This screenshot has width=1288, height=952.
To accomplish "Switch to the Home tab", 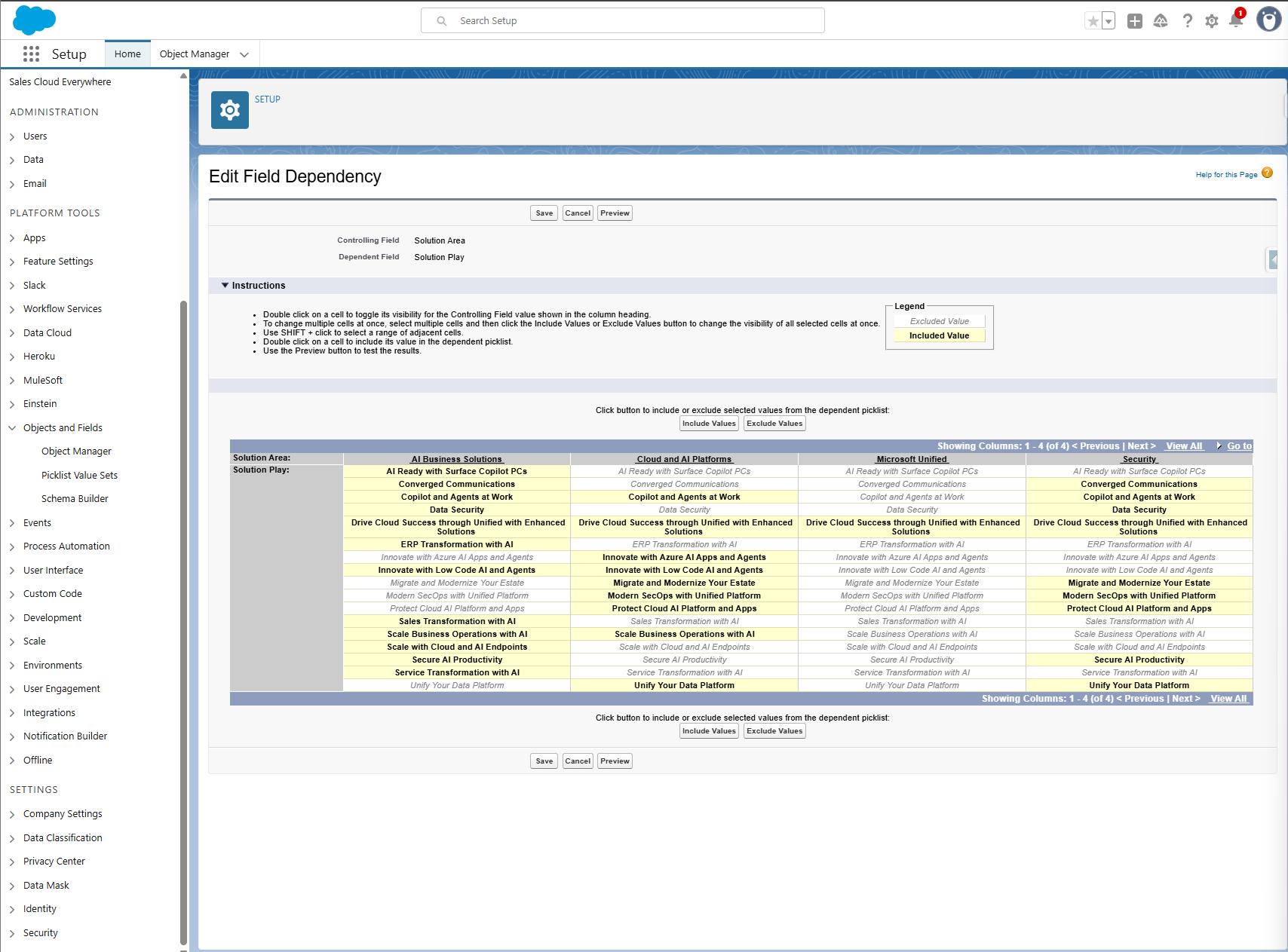I will pos(127,54).
